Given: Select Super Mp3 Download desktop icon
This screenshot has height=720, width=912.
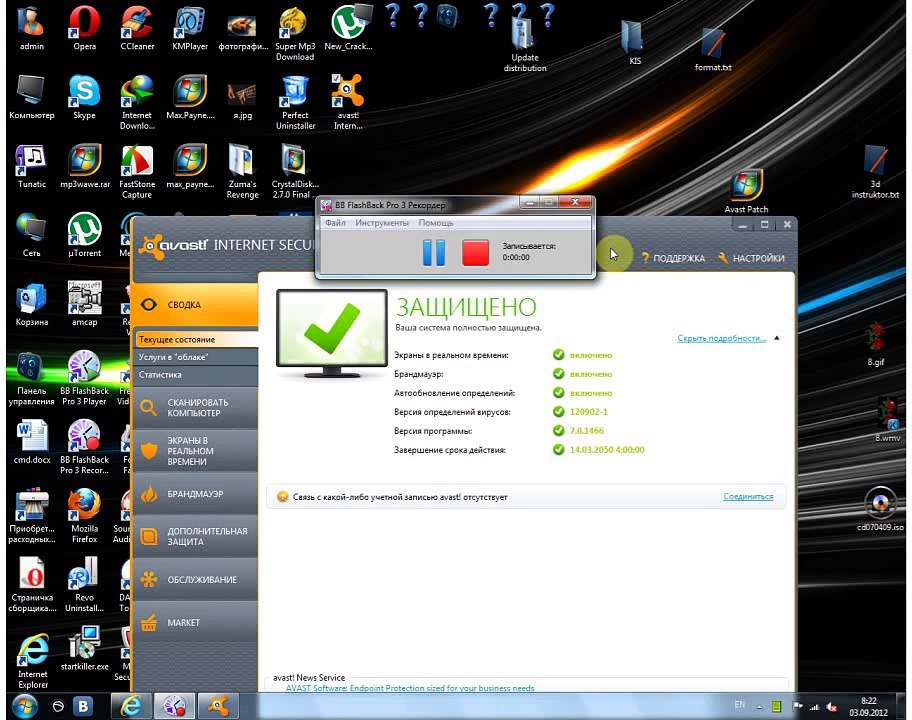Looking at the screenshot, I should tap(295, 33).
